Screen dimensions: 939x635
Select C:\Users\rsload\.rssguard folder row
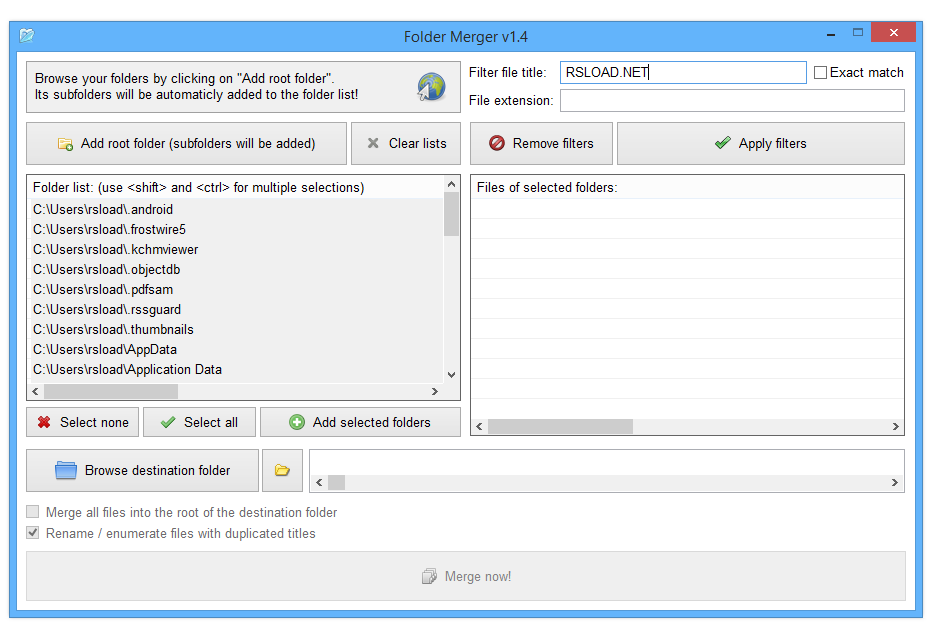click(237, 310)
